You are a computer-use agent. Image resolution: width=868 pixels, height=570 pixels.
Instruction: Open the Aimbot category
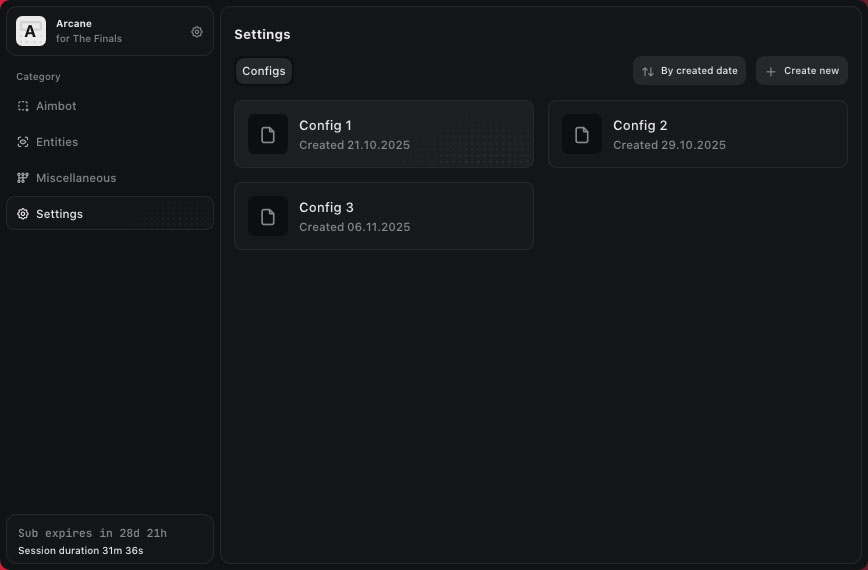pyautogui.click(x=56, y=106)
